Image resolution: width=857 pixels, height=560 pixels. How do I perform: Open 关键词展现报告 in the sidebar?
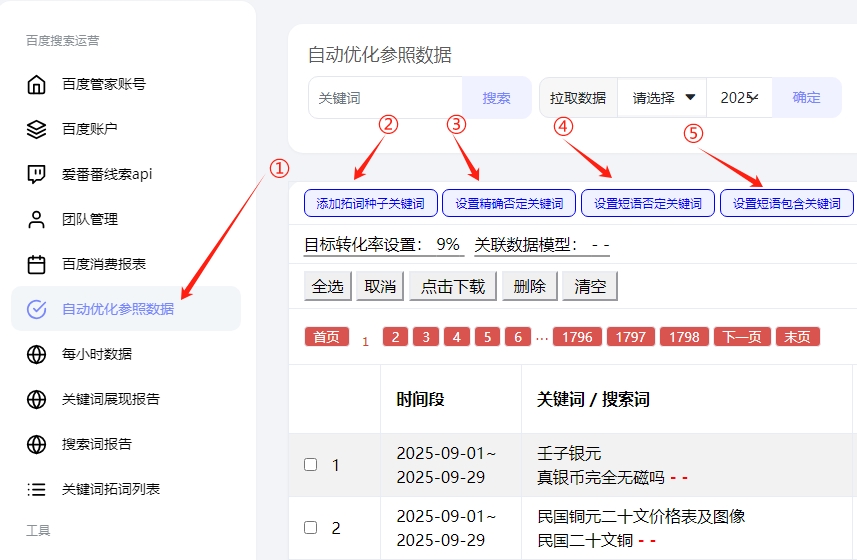click(110, 399)
